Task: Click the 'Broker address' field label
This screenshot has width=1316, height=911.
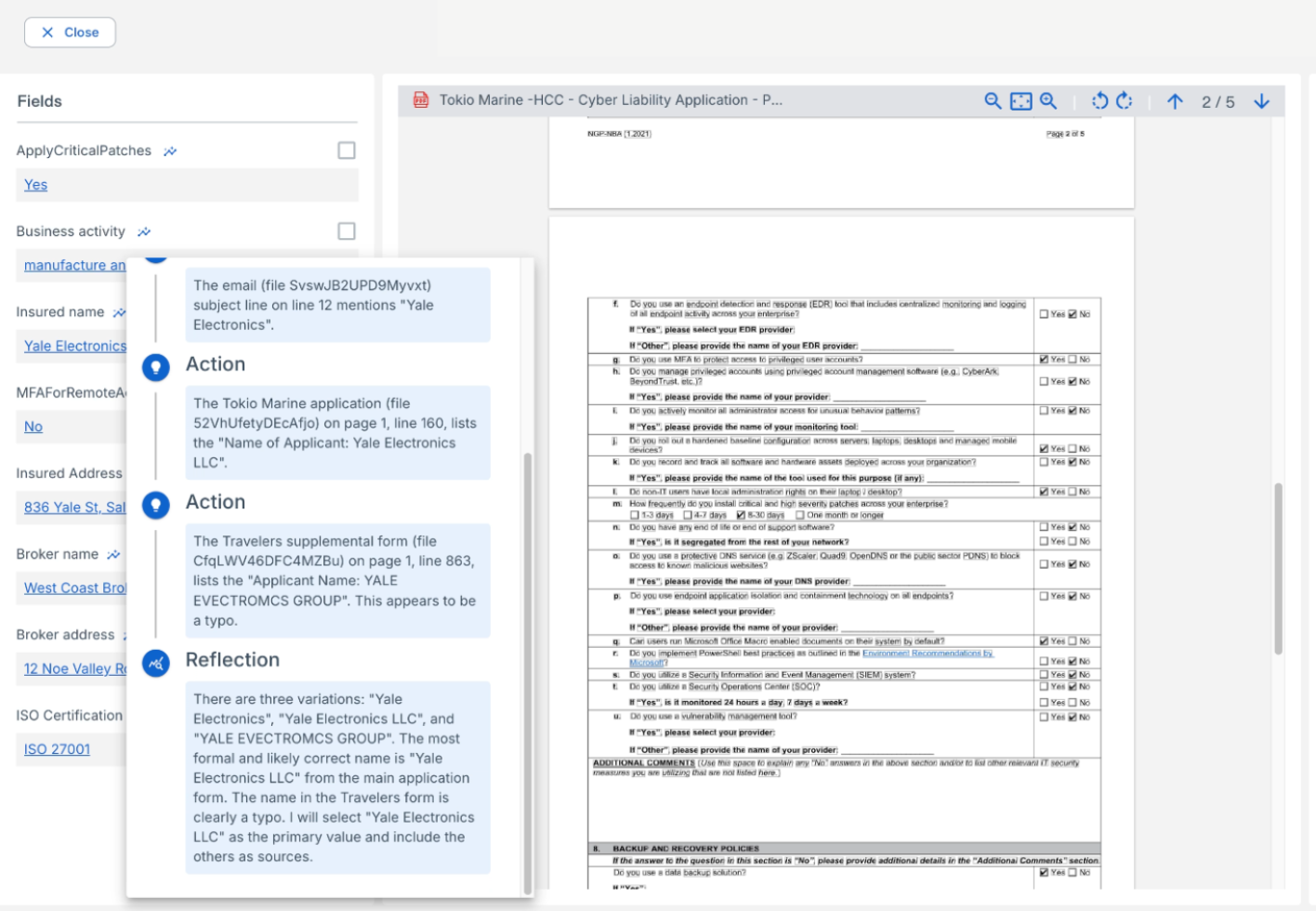Action: point(65,635)
